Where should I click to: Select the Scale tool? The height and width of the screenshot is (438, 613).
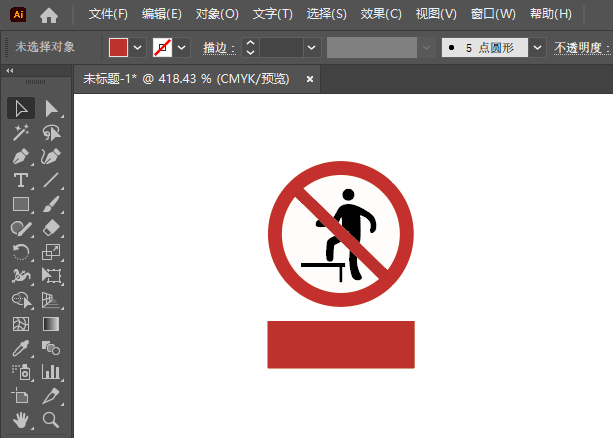tap(51, 252)
